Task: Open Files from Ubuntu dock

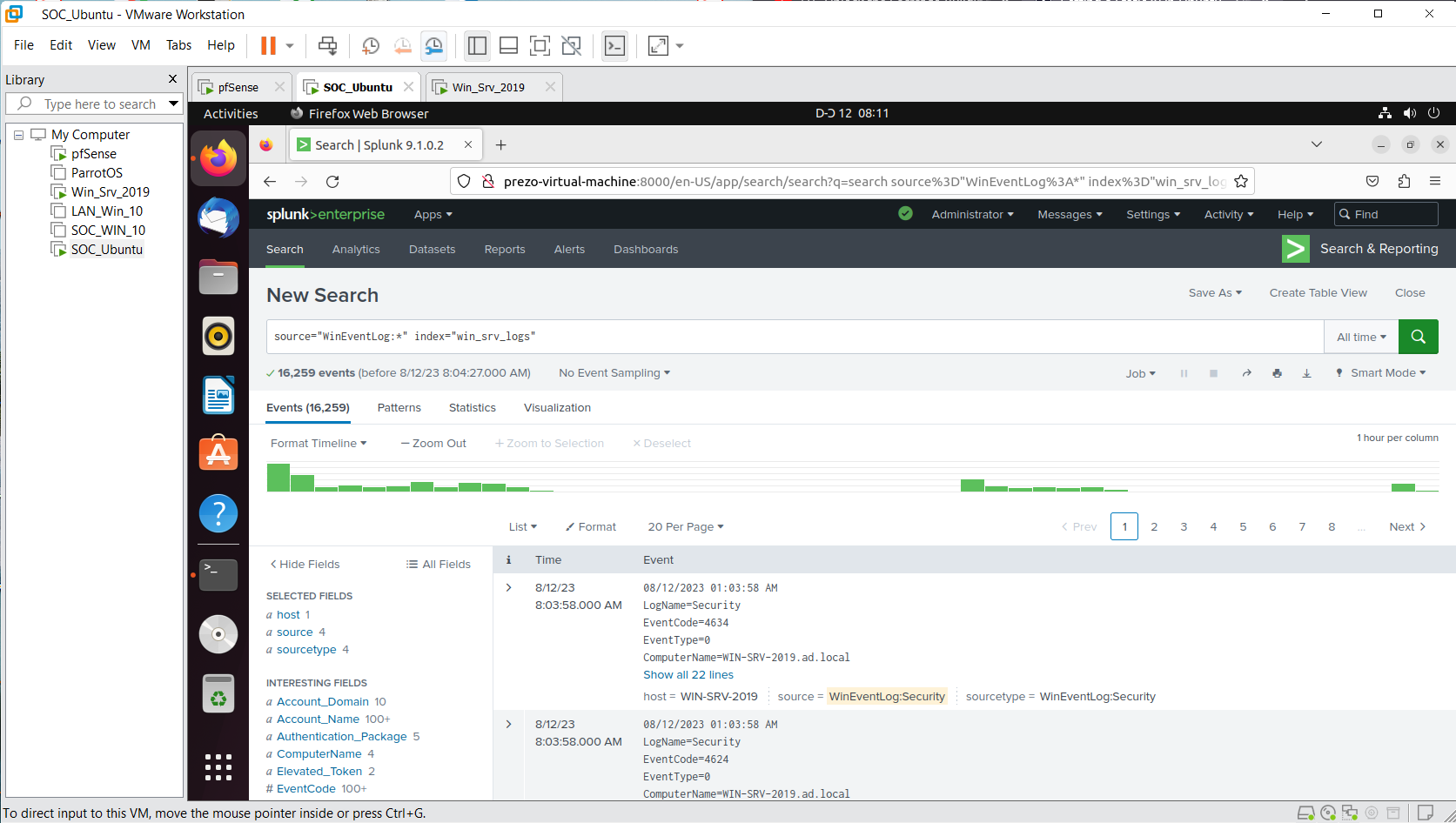Action: coord(218,277)
